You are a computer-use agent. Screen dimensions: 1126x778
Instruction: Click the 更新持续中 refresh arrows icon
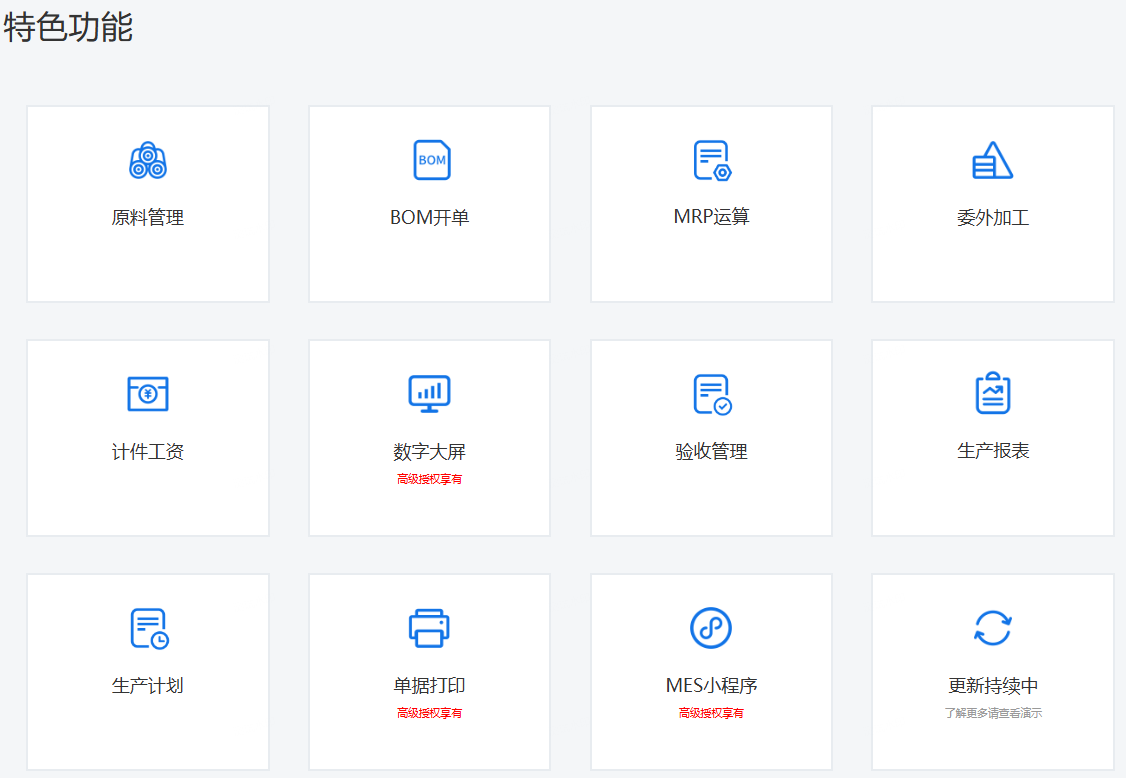(993, 628)
